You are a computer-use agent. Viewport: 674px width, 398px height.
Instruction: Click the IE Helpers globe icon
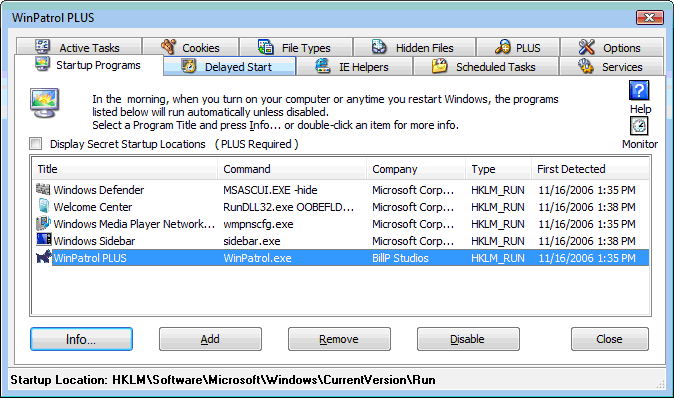(x=323, y=66)
